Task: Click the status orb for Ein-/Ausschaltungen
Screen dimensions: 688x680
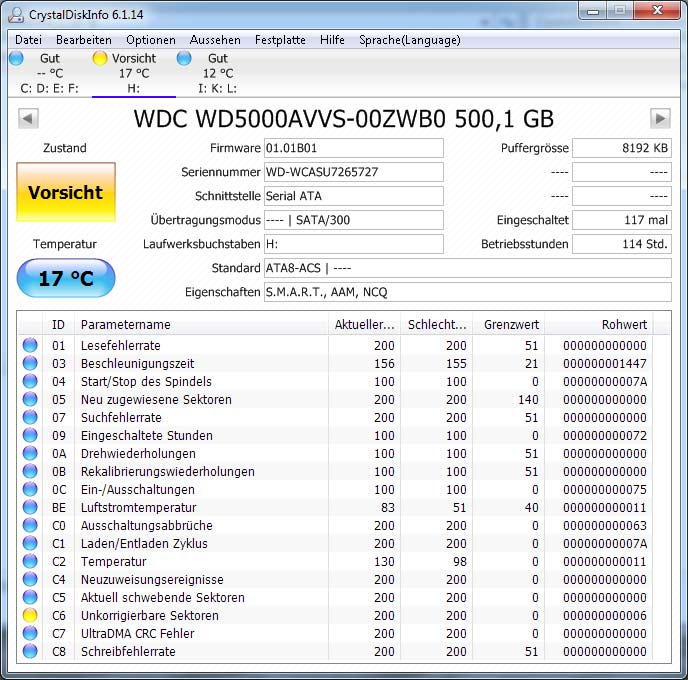Action: pos(30,489)
